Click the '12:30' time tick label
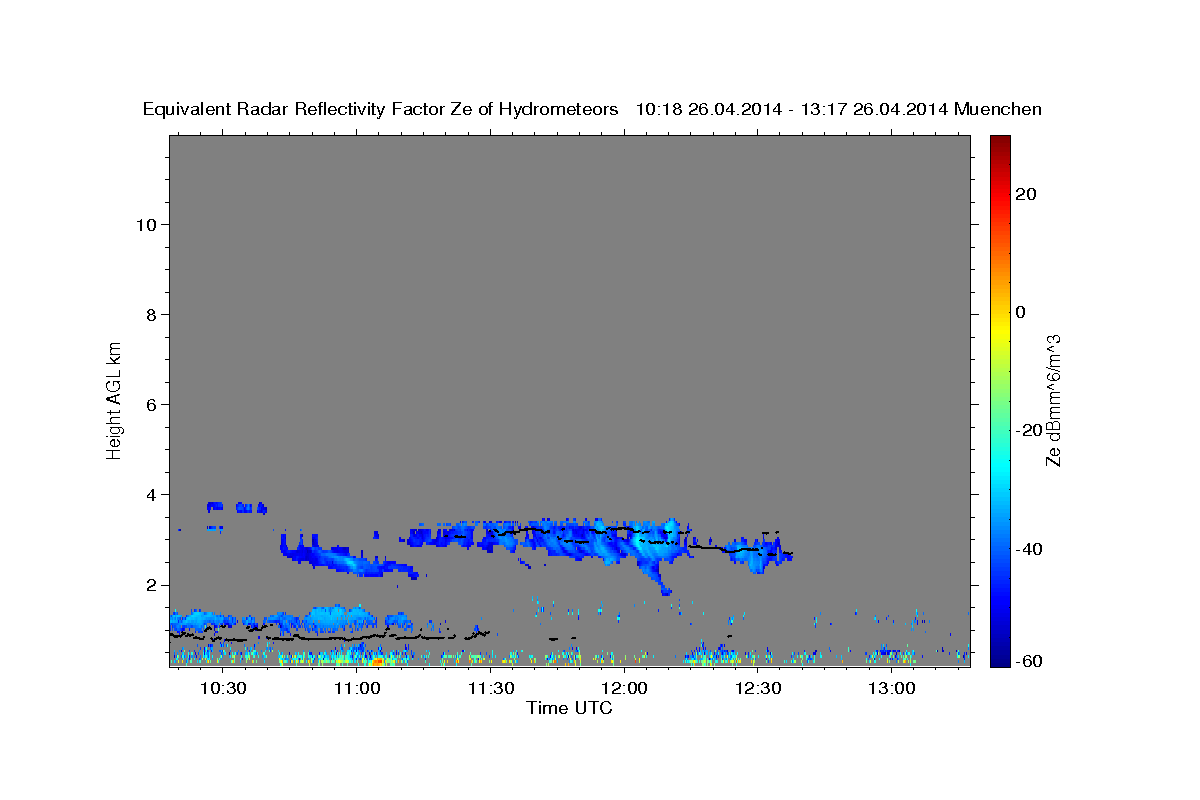The height and width of the screenshot is (800, 1200). tap(757, 688)
